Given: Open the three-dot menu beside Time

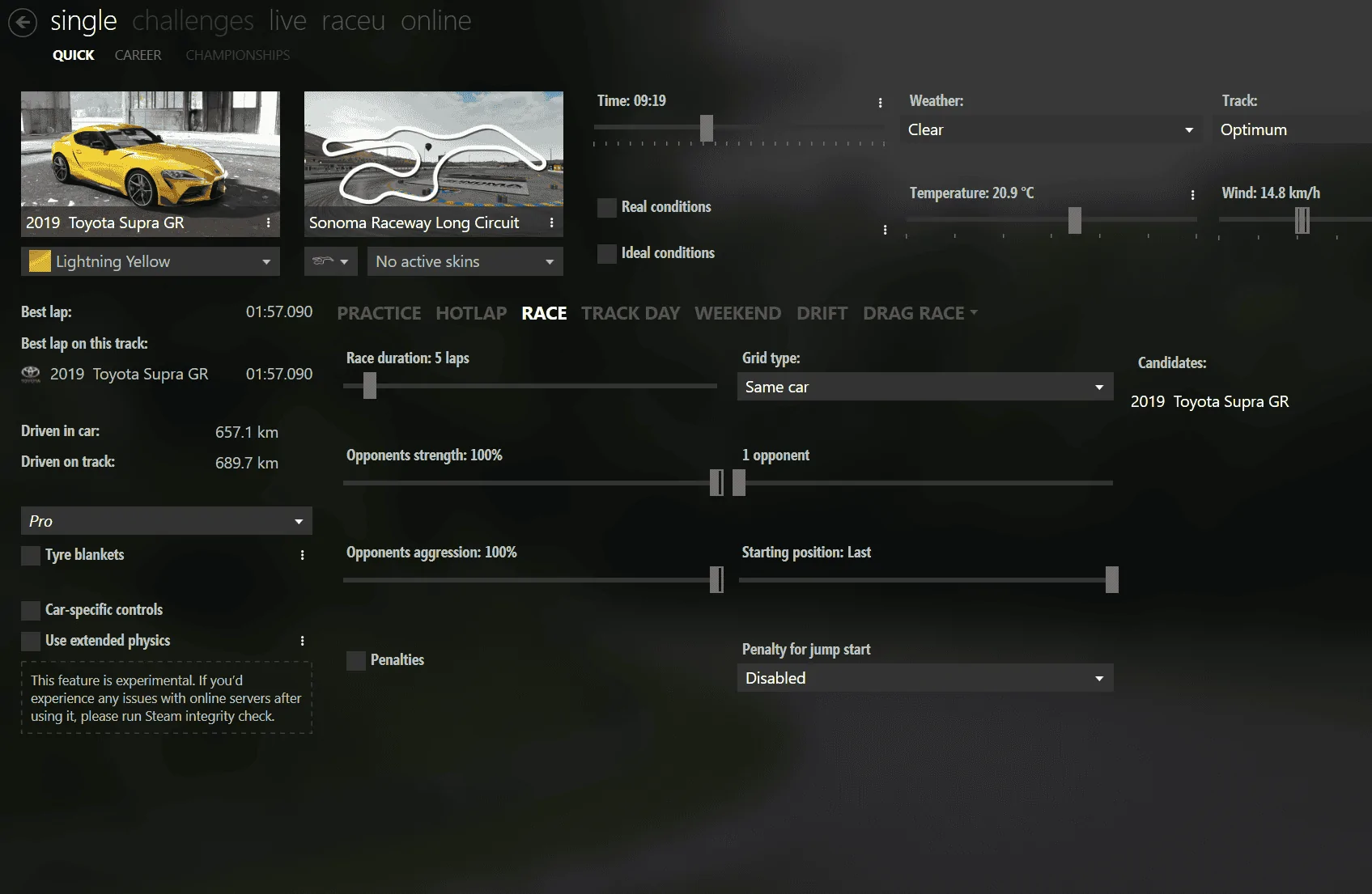Looking at the screenshot, I should click(x=881, y=103).
